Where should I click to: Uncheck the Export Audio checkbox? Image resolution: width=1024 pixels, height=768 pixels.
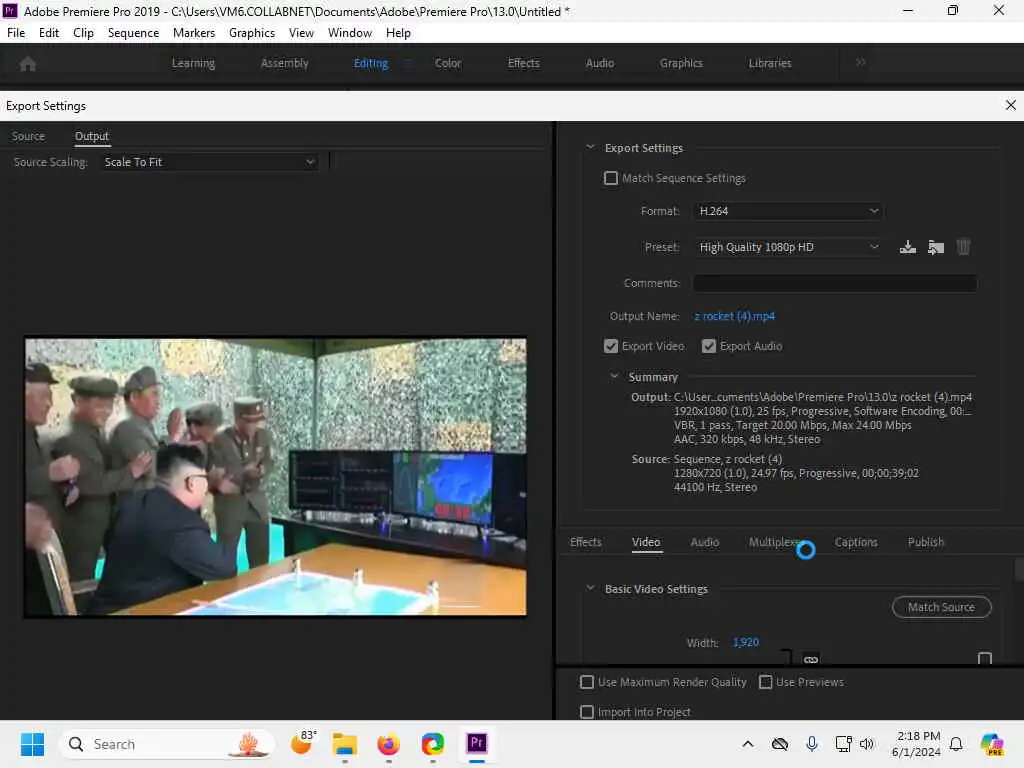point(709,346)
